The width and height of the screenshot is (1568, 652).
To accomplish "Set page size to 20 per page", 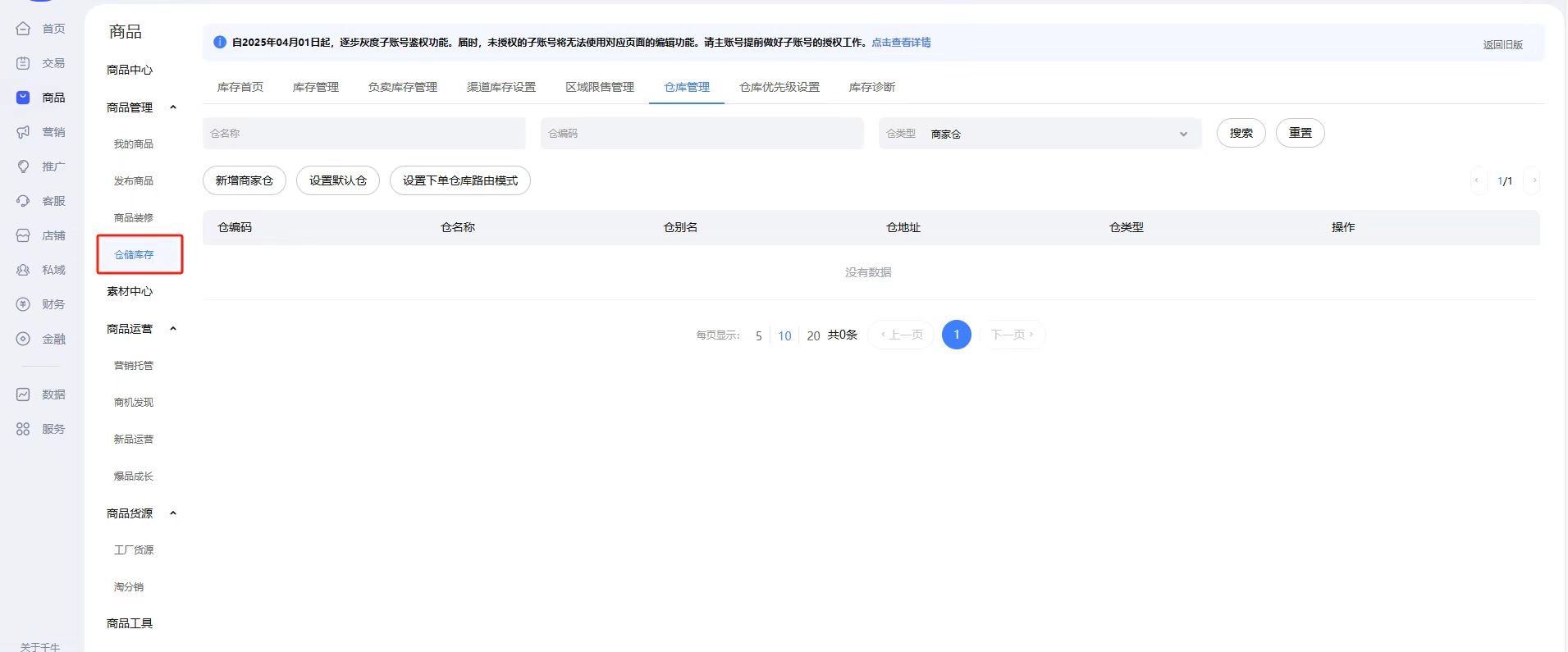I will (813, 335).
